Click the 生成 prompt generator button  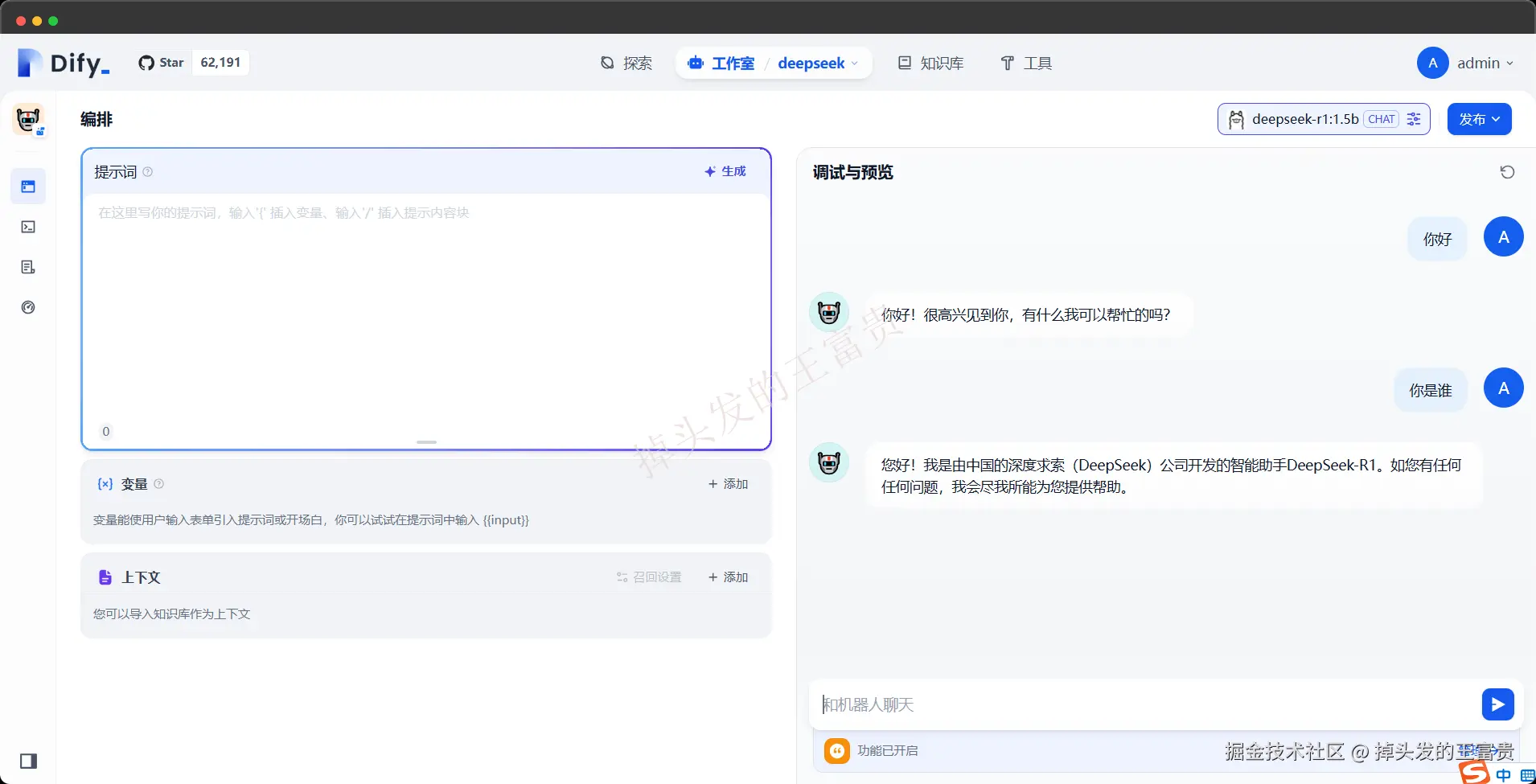click(725, 171)
